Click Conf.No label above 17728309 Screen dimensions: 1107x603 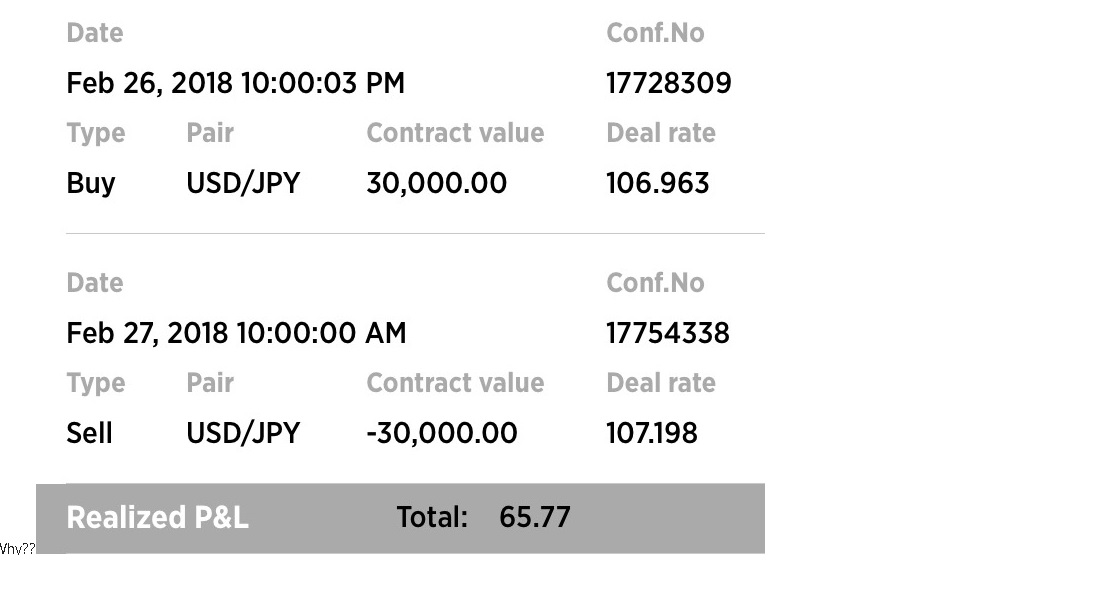coord(655,33)
